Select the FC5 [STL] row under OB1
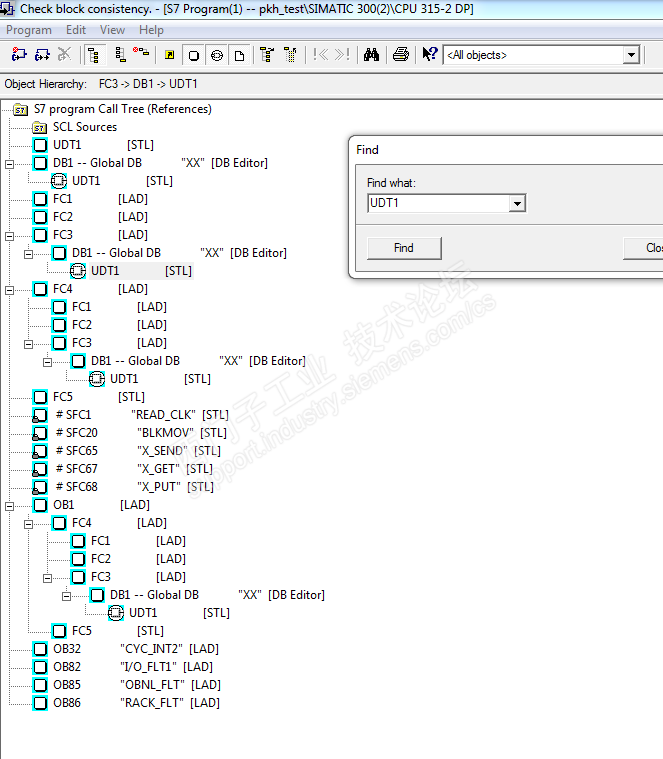663x759 pixels. 118,631
